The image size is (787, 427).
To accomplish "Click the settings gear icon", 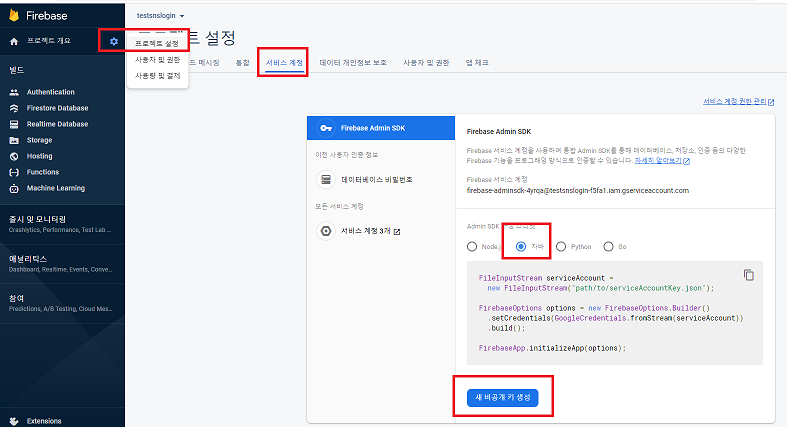I will click(x=114, y=41).
